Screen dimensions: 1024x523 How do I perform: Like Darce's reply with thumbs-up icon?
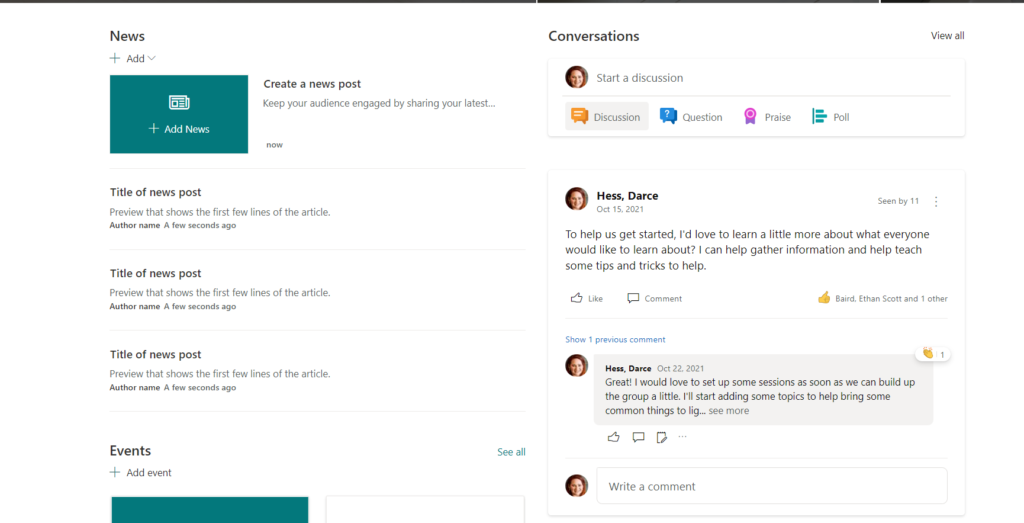coord(613,437)
